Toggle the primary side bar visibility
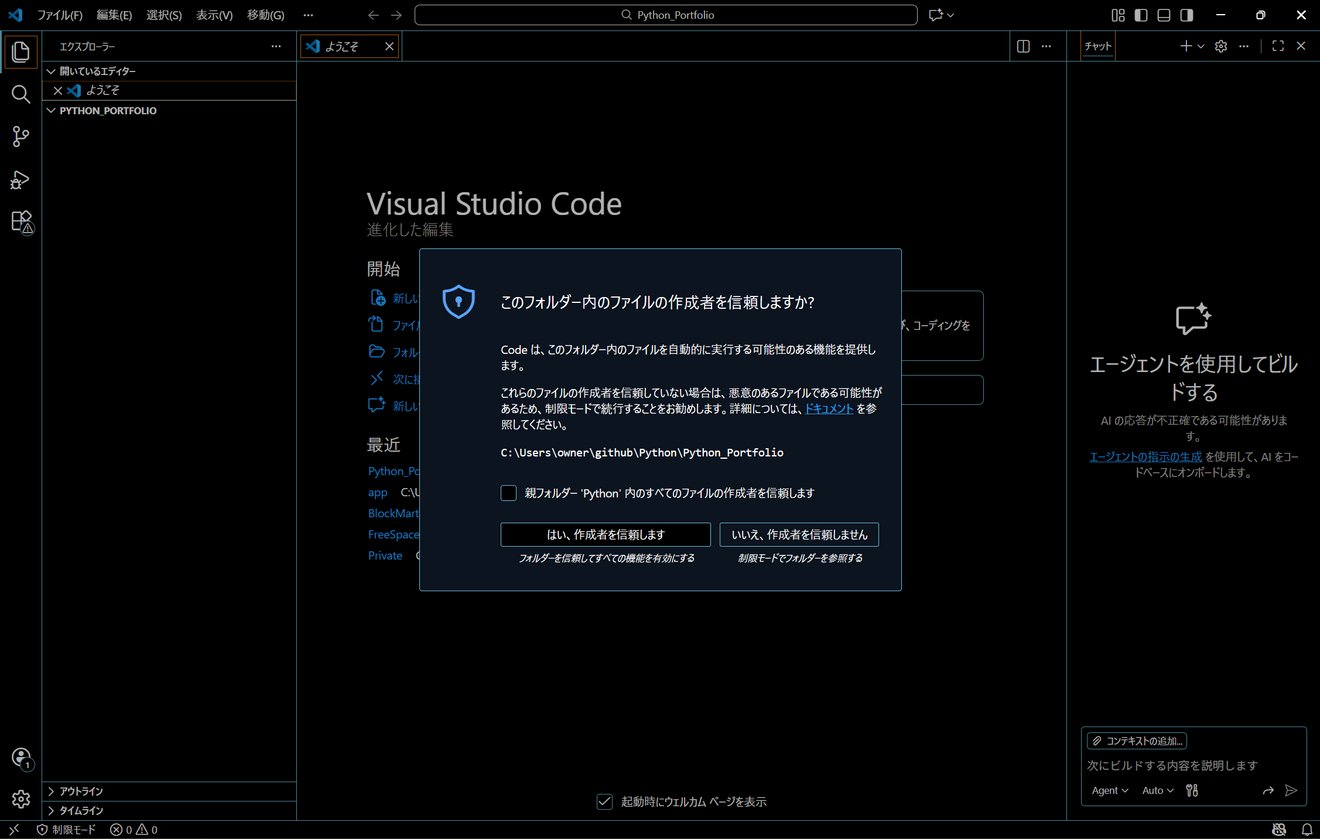Viewport: 1320px width, 839px height. (x=1141, y=15)
